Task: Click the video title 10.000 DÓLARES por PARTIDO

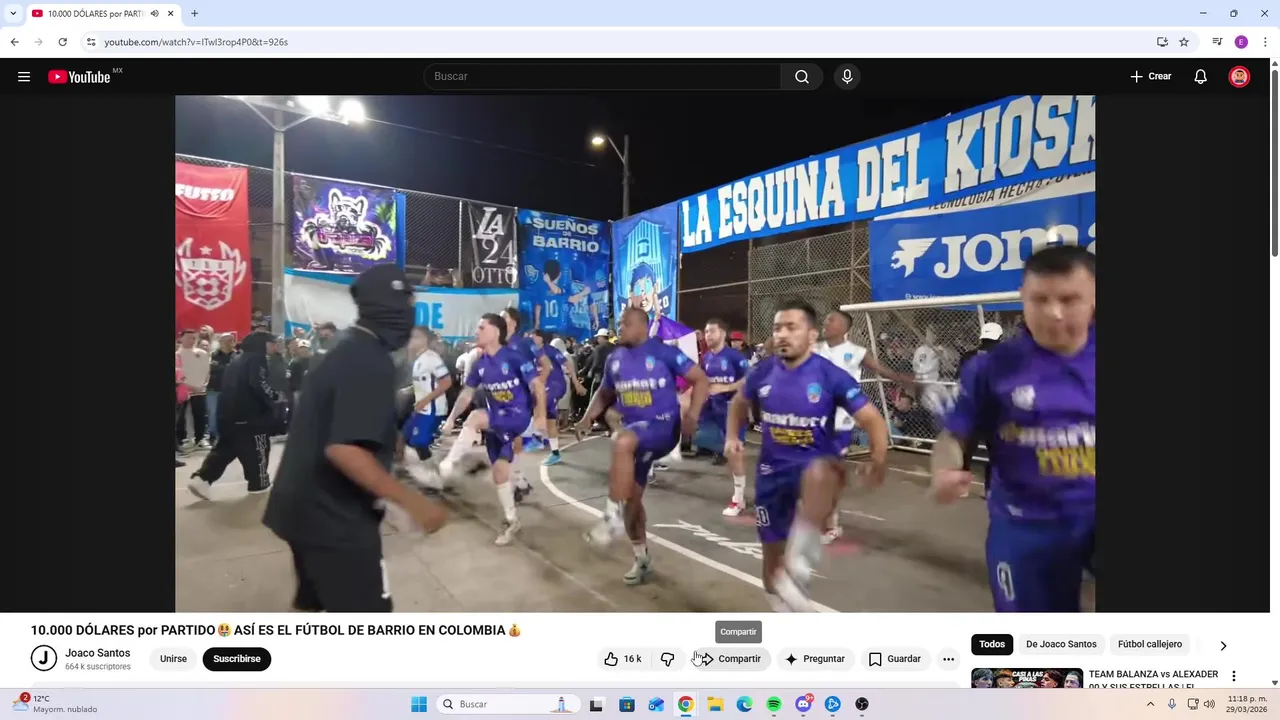Action: 276,630
